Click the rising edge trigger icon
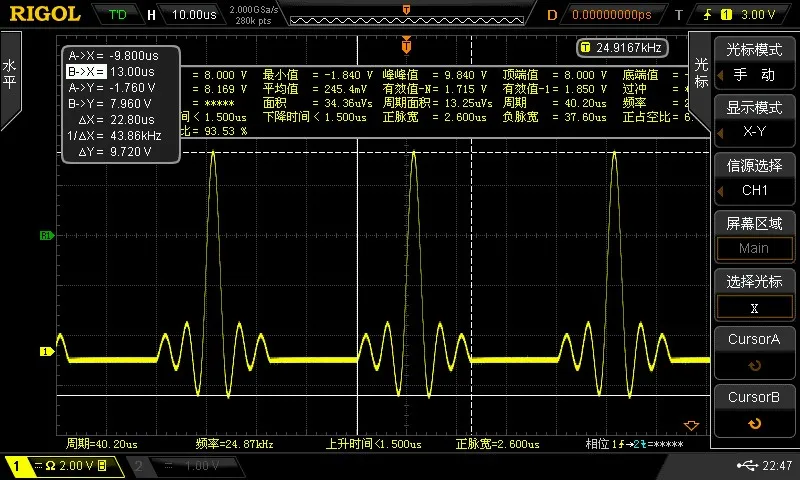Screen dimensions: 800x480 (707, 15)
